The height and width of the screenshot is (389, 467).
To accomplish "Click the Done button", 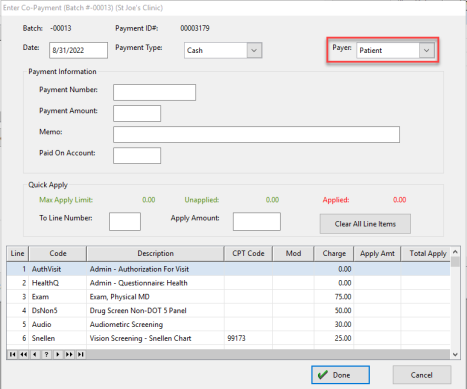I will coord(340,375).
